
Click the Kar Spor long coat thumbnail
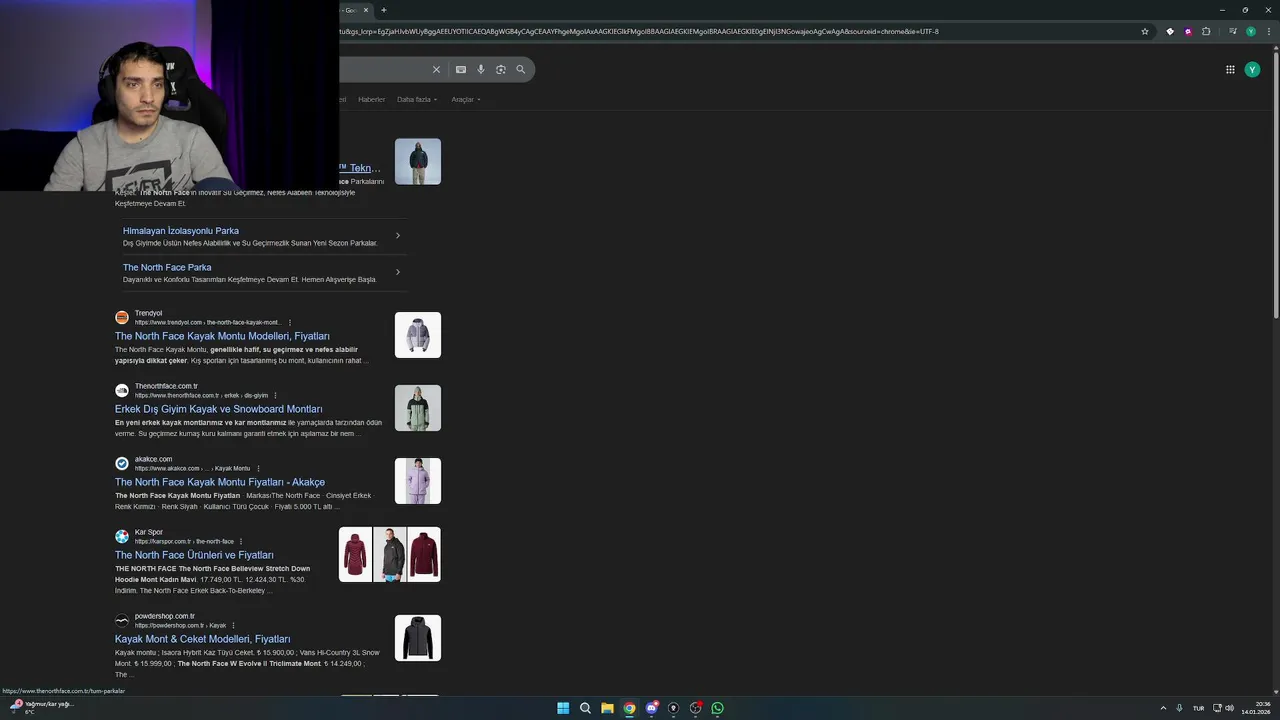click(x=355, y=554)
